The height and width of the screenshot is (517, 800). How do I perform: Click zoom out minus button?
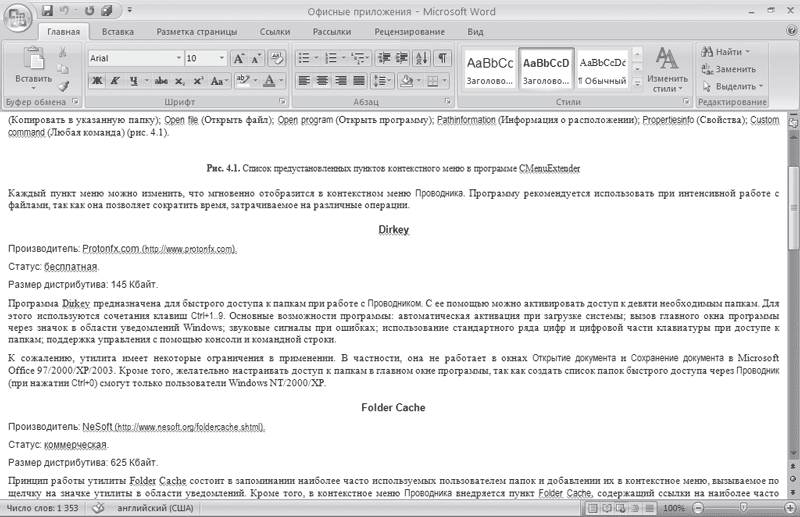pyautogui.click(x=698, y=508)
